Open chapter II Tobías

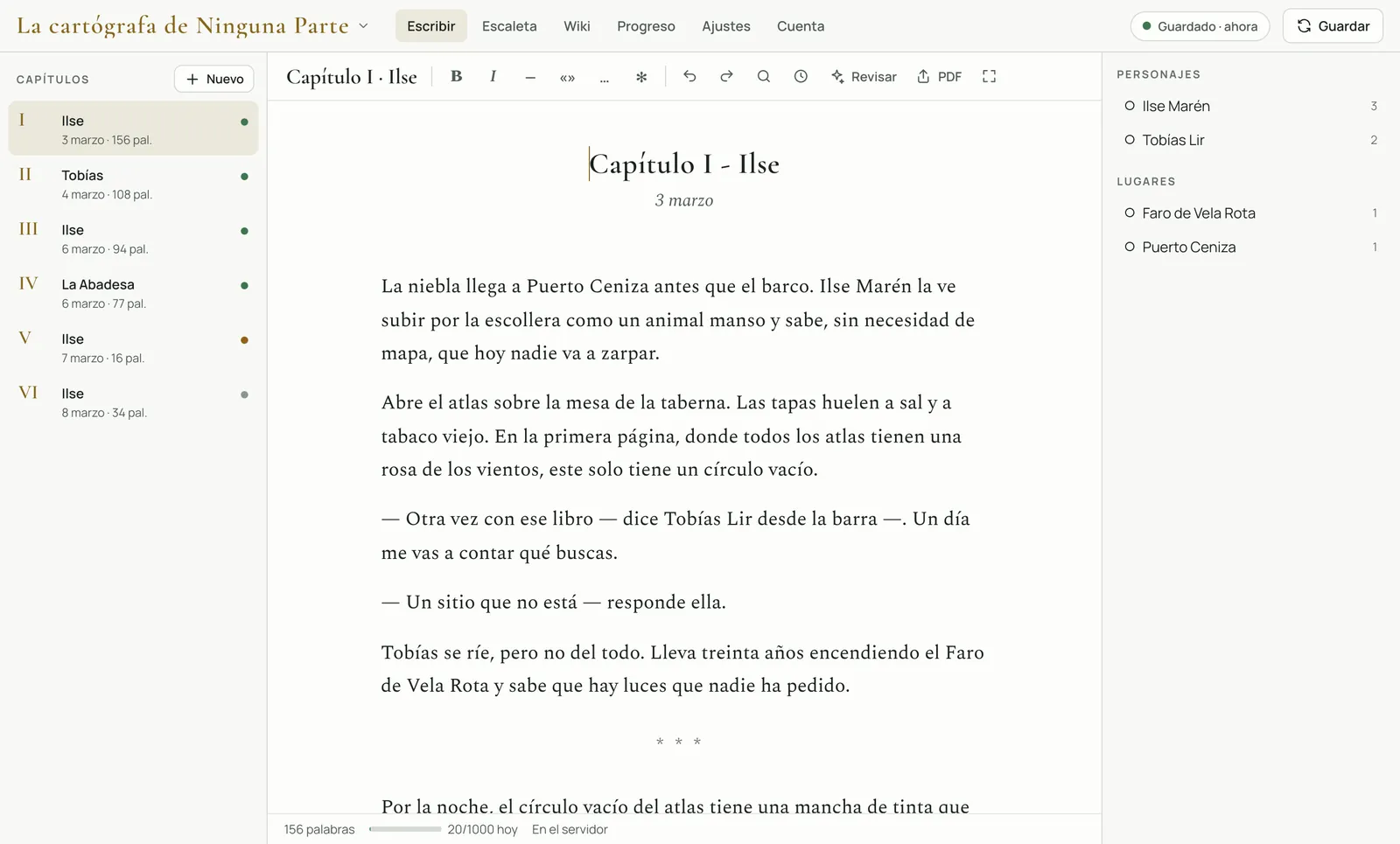coord(133,184)
